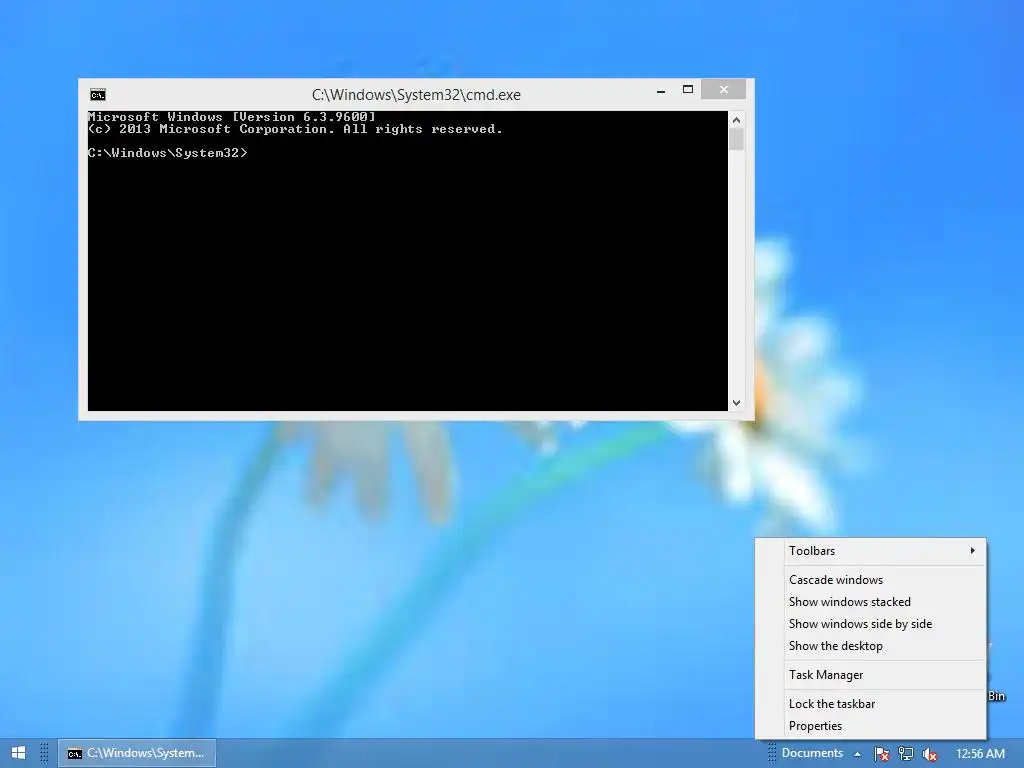
Task: Click the cmd scrollbar down arrow
Action: [736, 403]
